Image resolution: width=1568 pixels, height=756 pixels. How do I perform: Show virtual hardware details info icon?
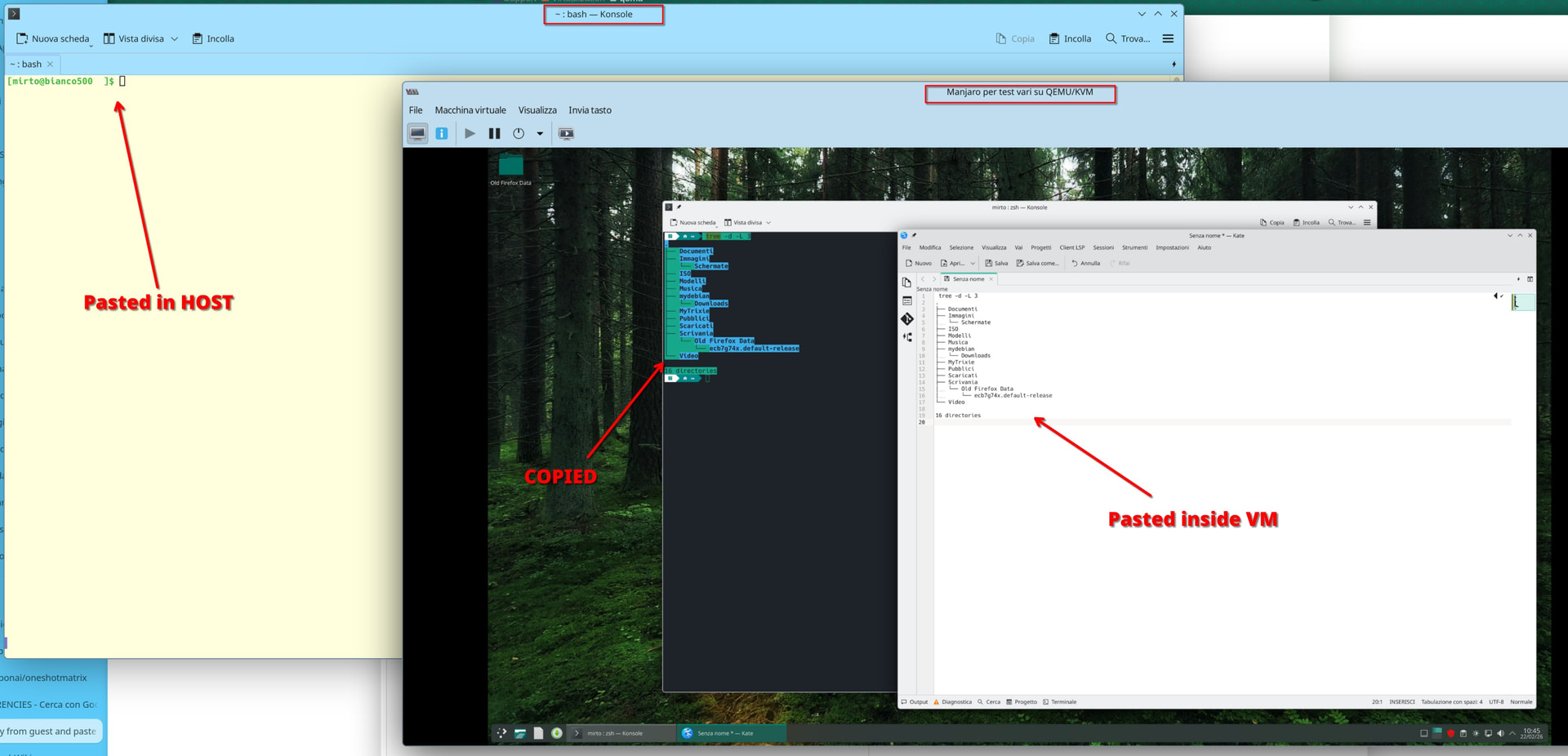[x=442, y=133]
